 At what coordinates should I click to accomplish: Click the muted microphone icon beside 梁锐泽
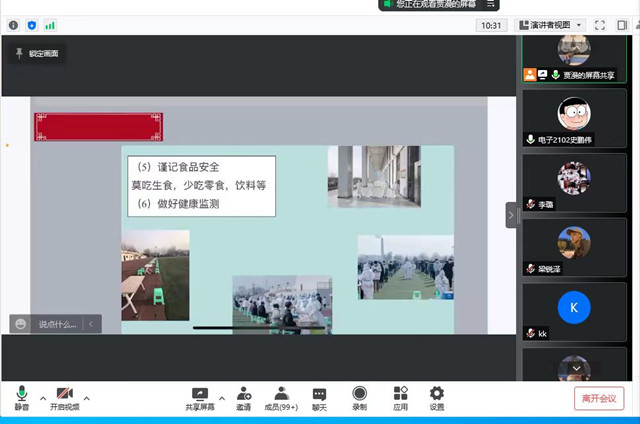click(530, 269)
